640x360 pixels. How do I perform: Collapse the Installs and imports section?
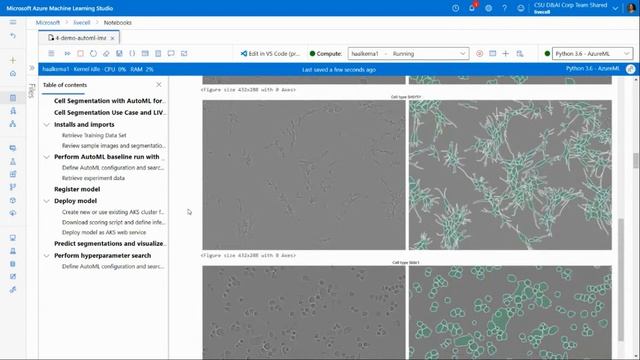[x=47, y=124]
